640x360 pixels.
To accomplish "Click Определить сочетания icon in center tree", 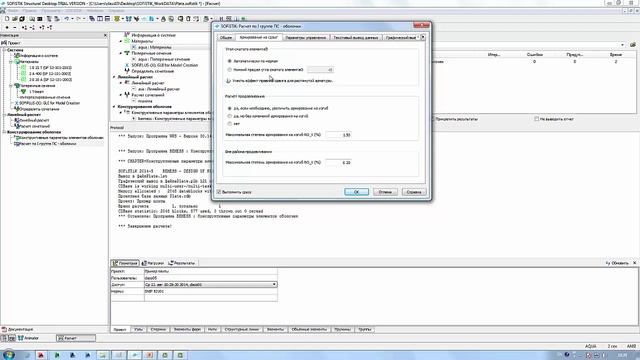I will pyautogui.click(x=127, y=71).
